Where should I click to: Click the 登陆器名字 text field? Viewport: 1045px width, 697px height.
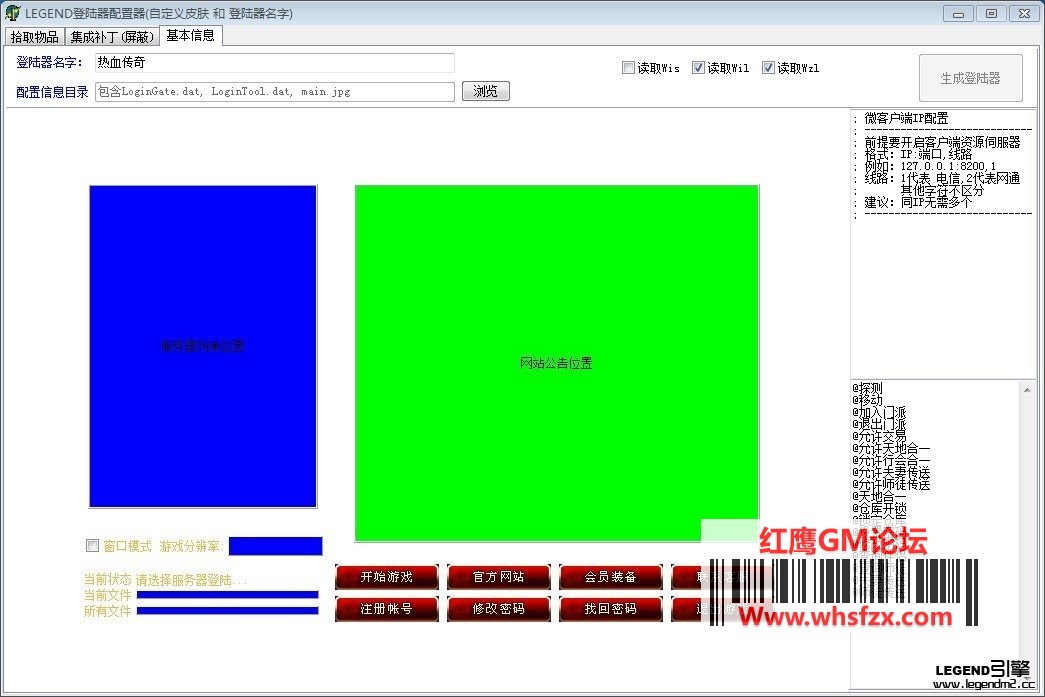274,63
